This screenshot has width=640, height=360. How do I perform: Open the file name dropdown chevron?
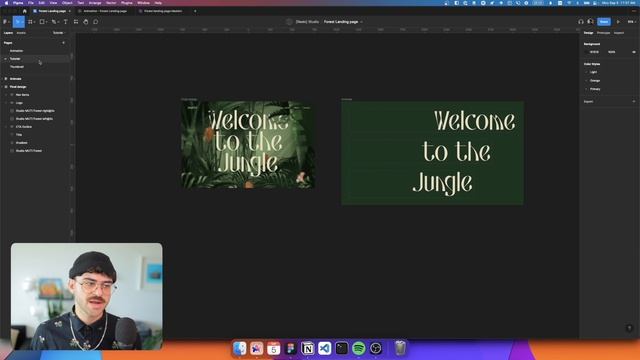362,22
